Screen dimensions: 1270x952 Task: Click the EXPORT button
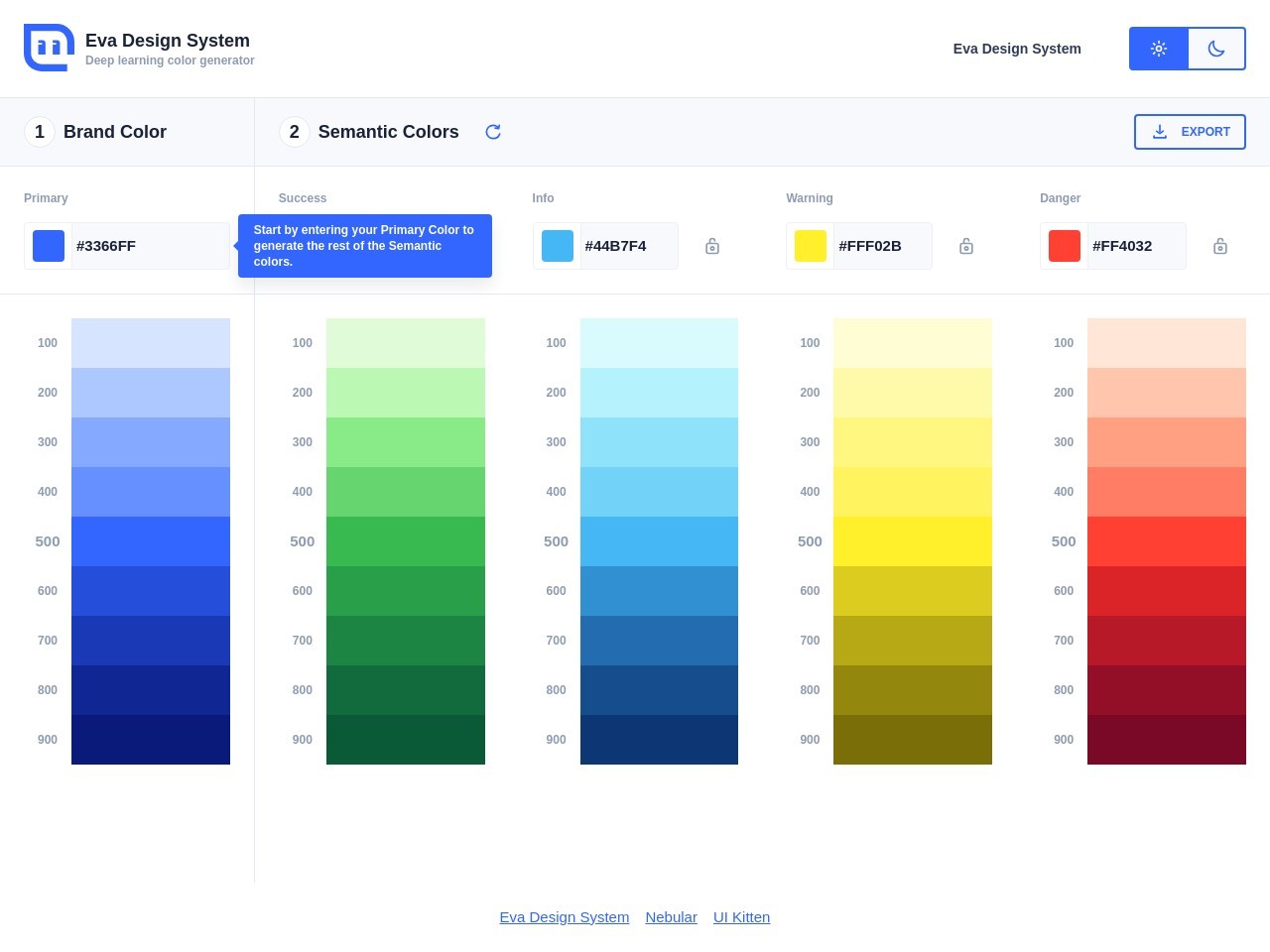click(1190, 131)
